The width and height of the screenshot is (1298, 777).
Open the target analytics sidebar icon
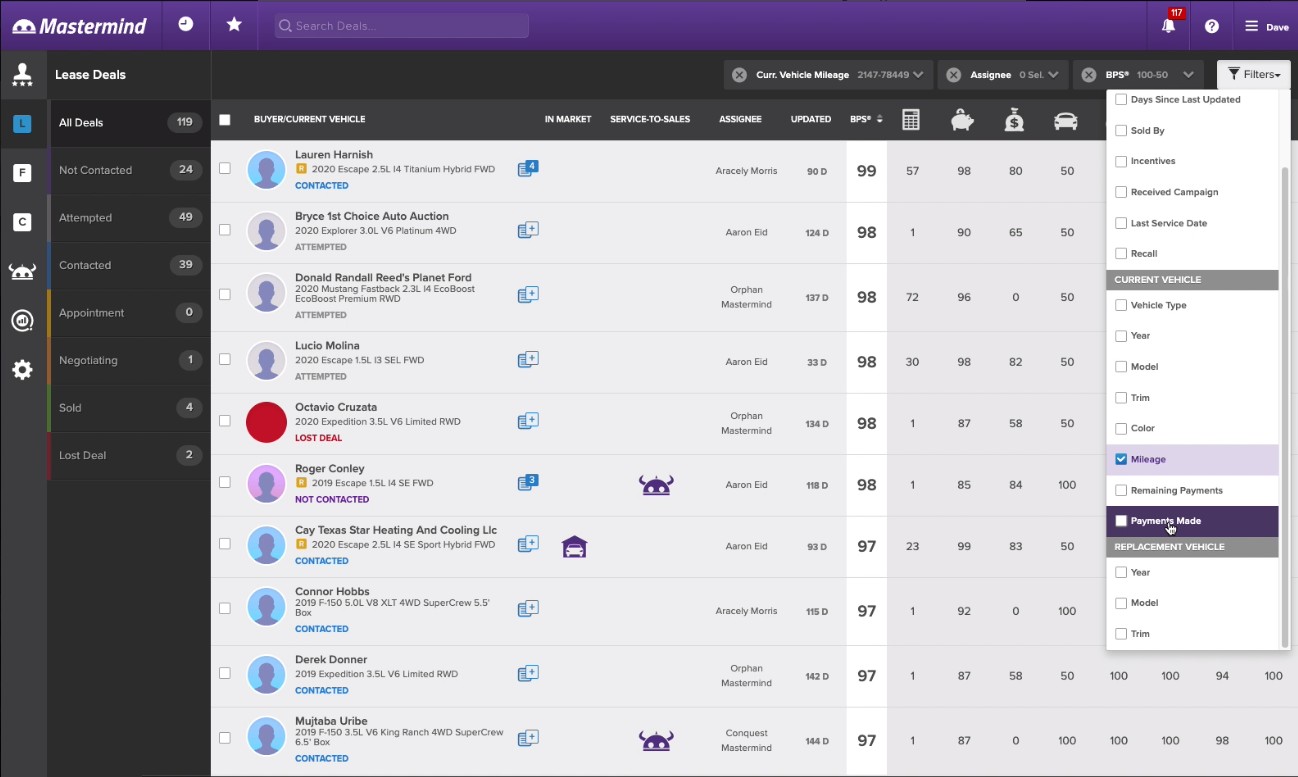tap(22, 320)
